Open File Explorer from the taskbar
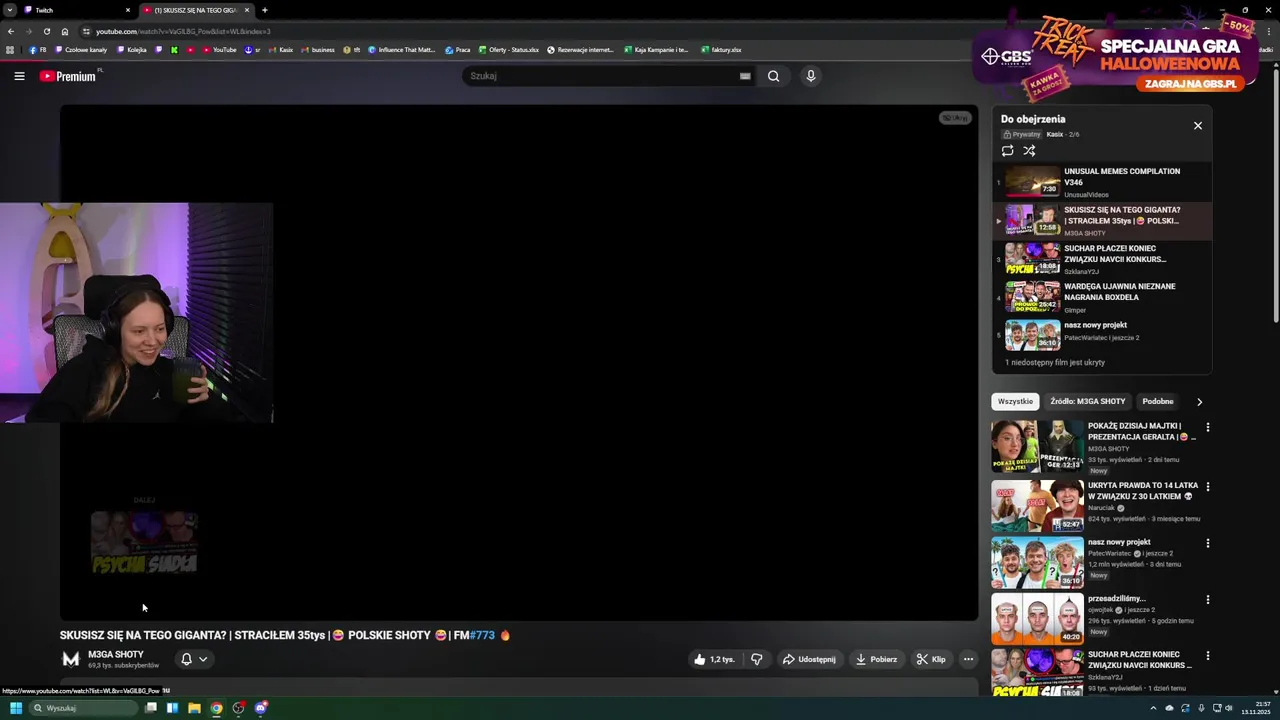 (x=194, y=708)
